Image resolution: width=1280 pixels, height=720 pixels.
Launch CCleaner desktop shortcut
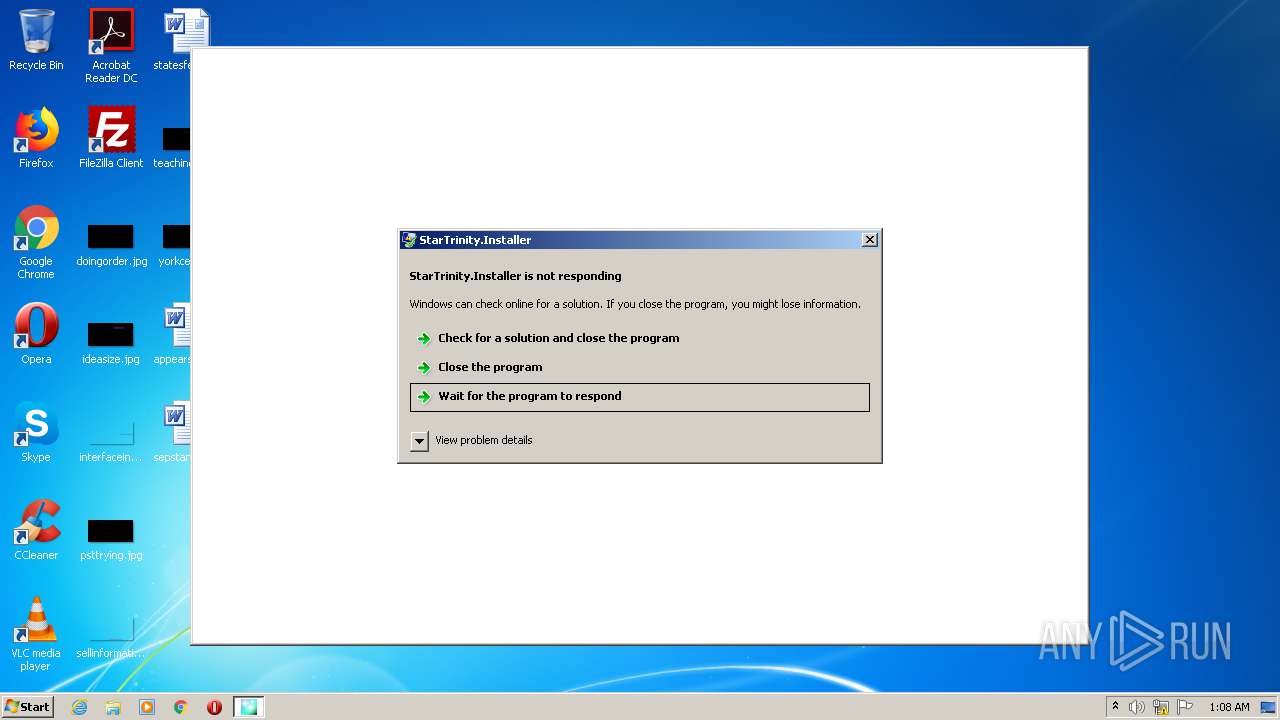pyautogui.click(x=36, y=530)
